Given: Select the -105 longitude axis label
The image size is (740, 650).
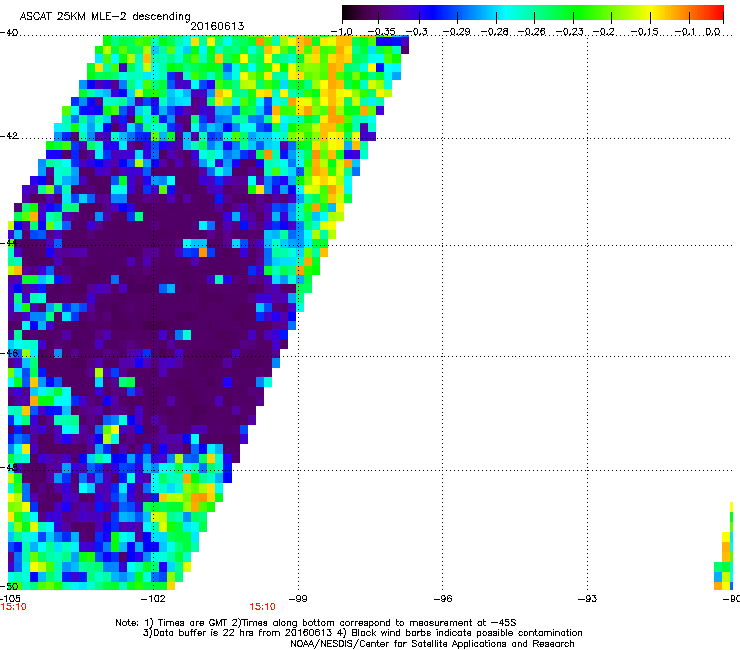Looking at the screenshot, I should coord(10,598).
